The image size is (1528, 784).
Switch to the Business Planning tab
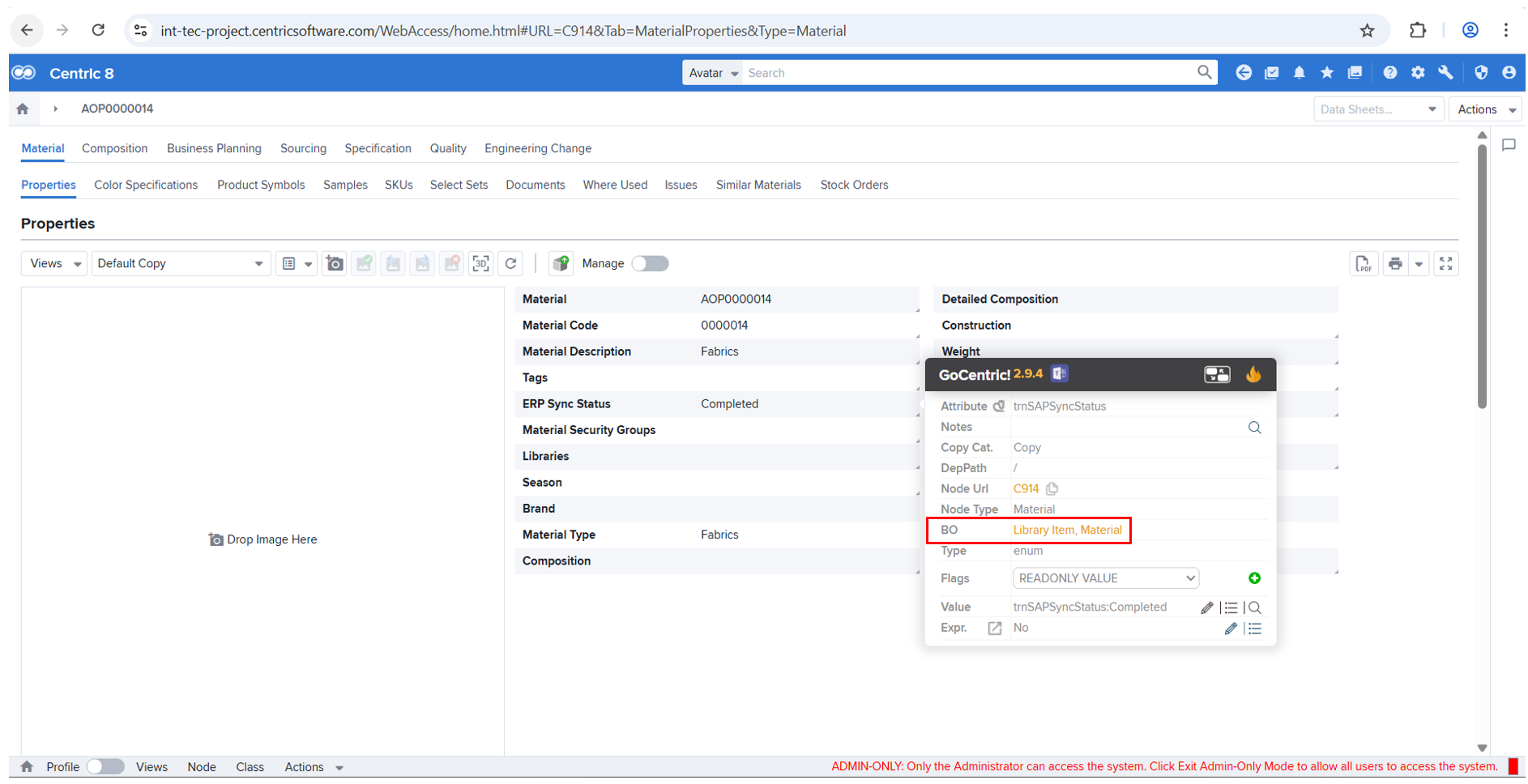pyautogui.click(x=214, y=148)
